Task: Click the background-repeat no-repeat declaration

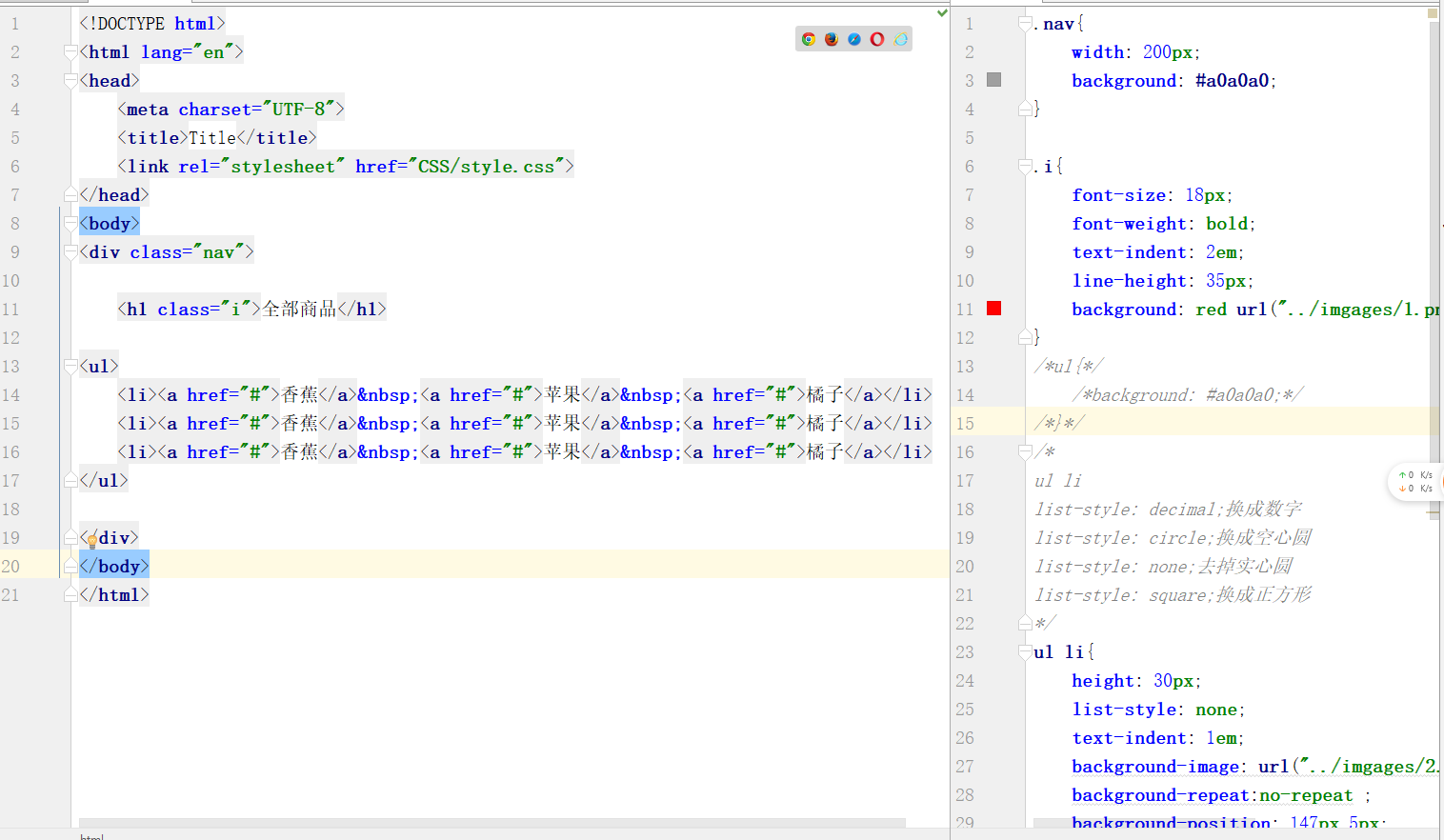Action: coord(1221,794)
